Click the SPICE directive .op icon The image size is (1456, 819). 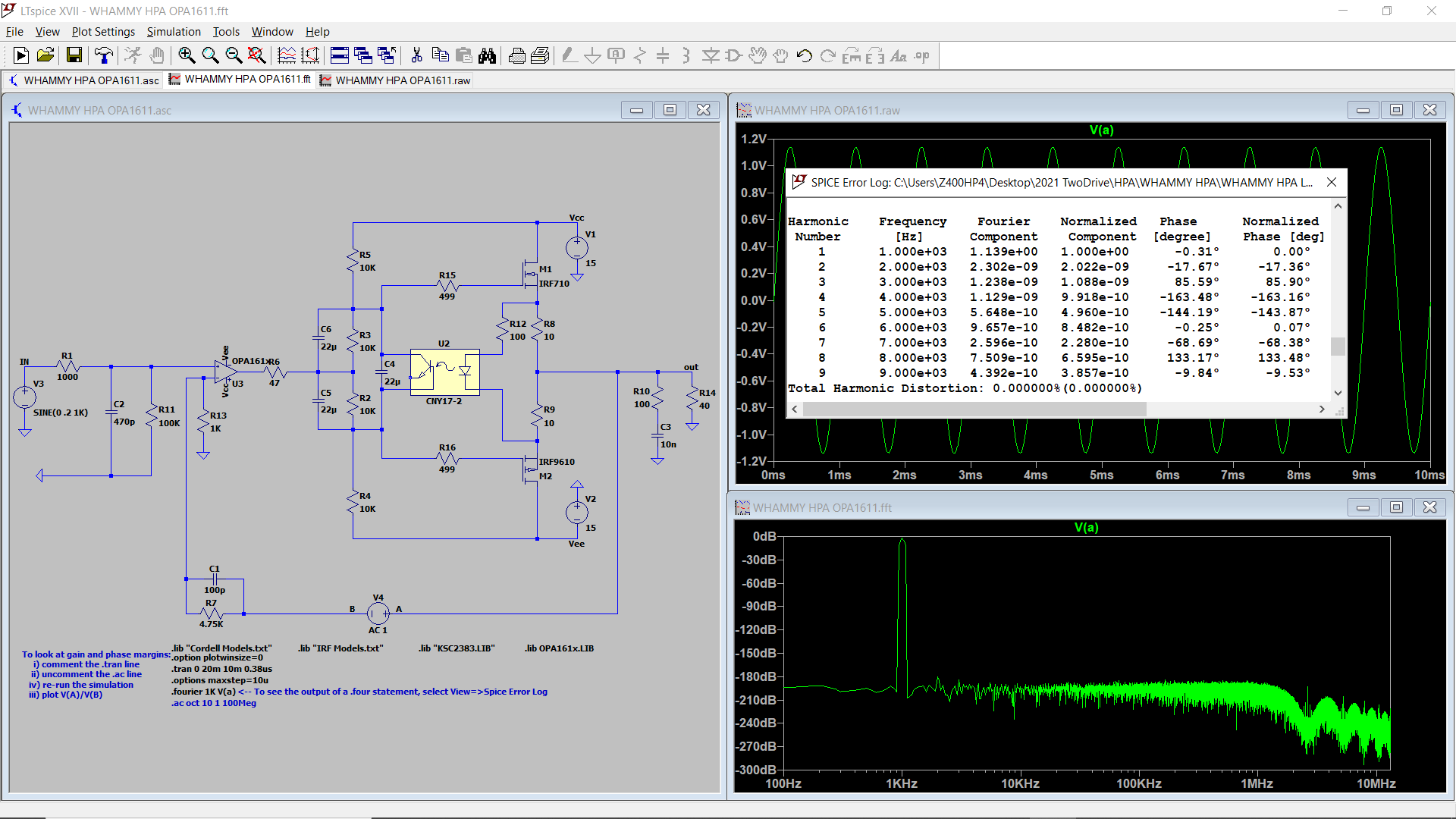921,55
